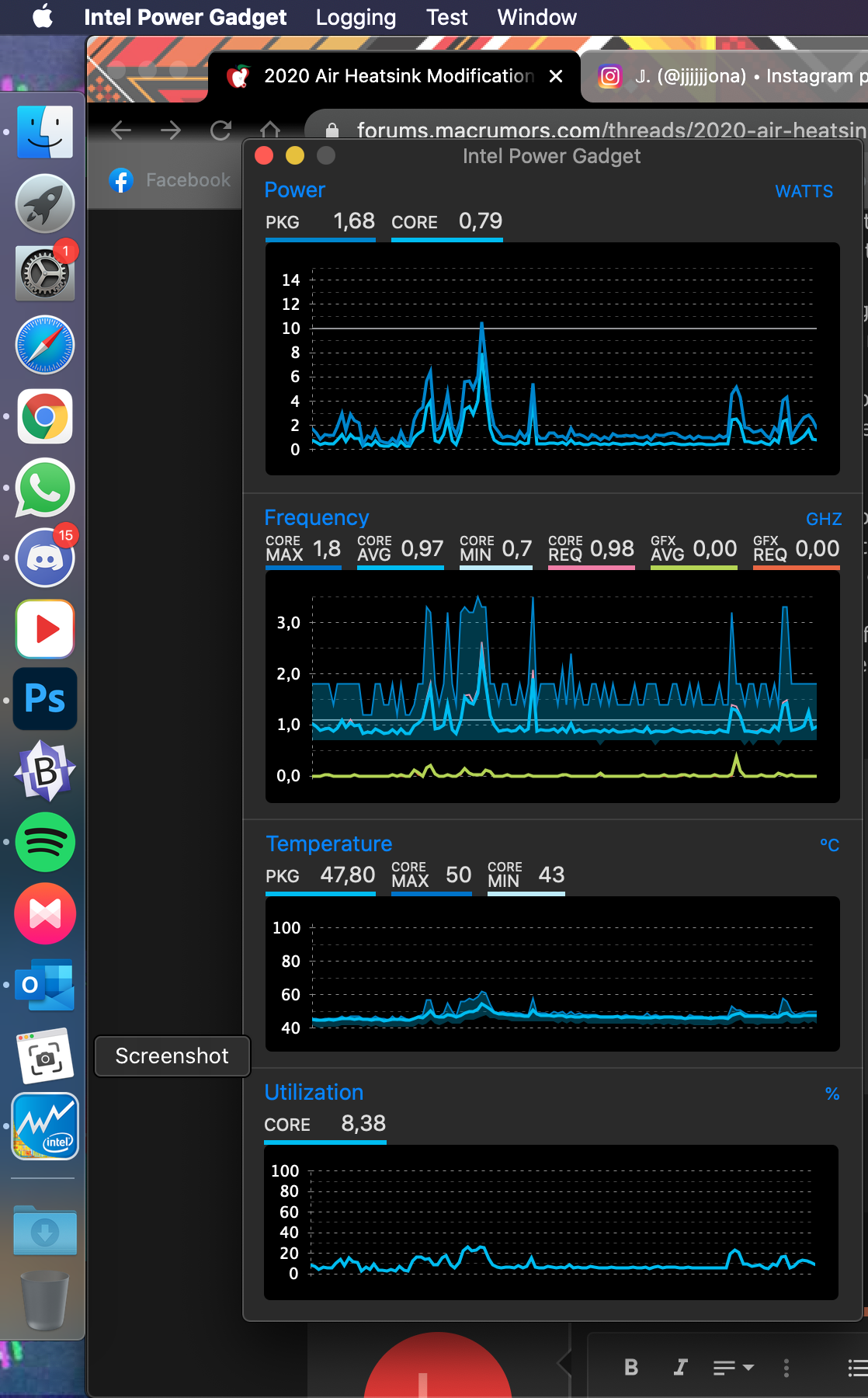Image resolution: width=868 pixels, height=1398 pixels.
Task: Open Google Chrome from the Dock
Action: pyautogui.click(x=45, y=416)
